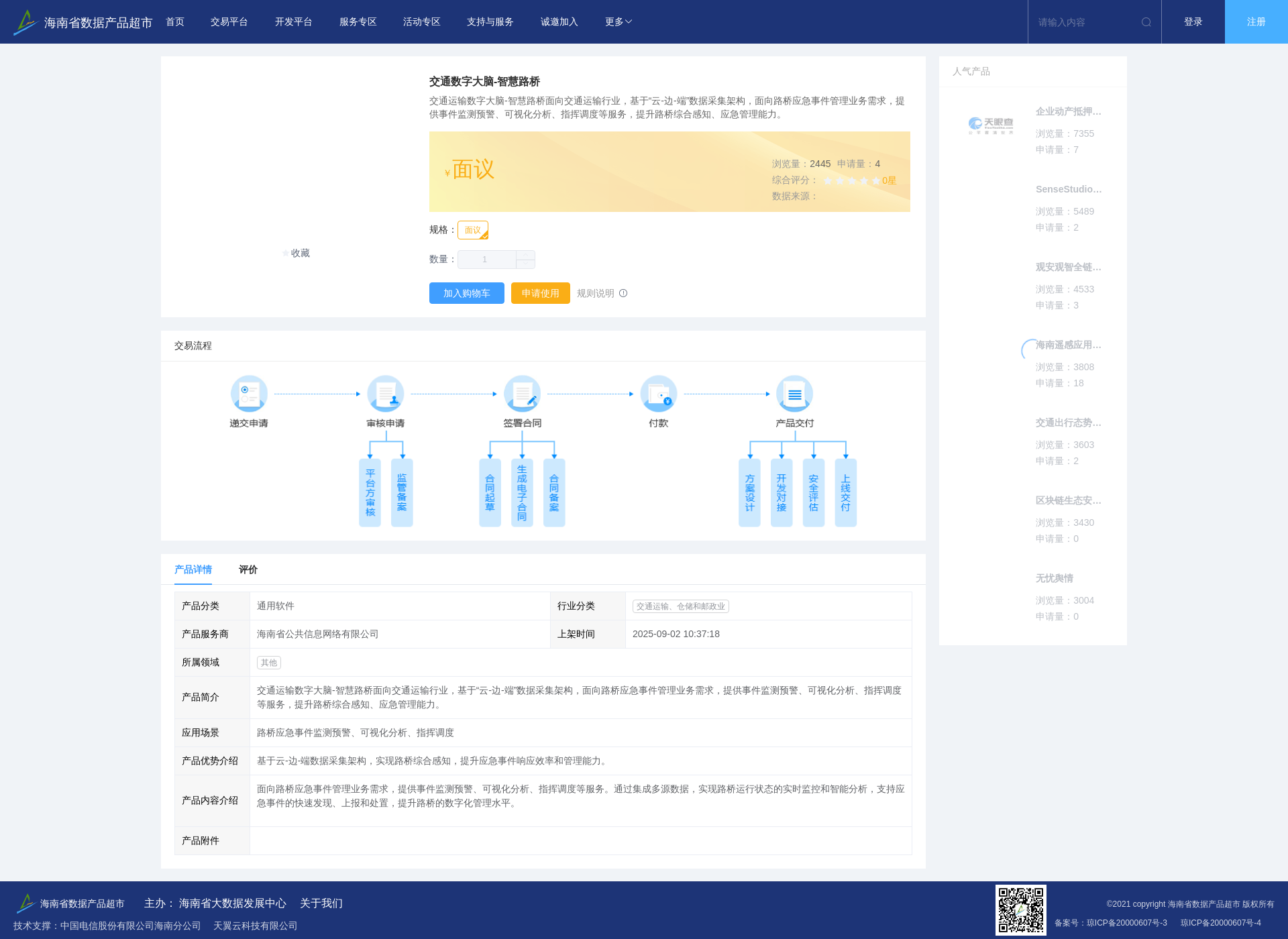Open 交通出行态势 popular product
The width and height of the screenshot is (1288, 939).
point(1069,423)
